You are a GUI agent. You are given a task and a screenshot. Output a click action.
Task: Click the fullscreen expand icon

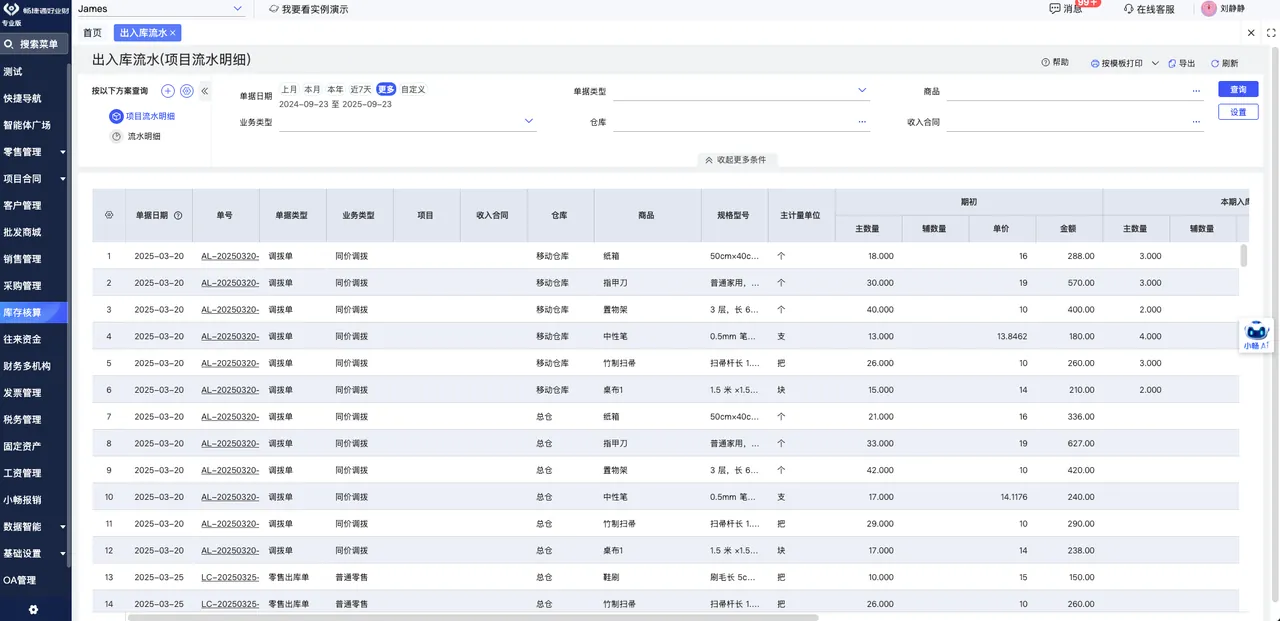click(x=1271, y=33)
